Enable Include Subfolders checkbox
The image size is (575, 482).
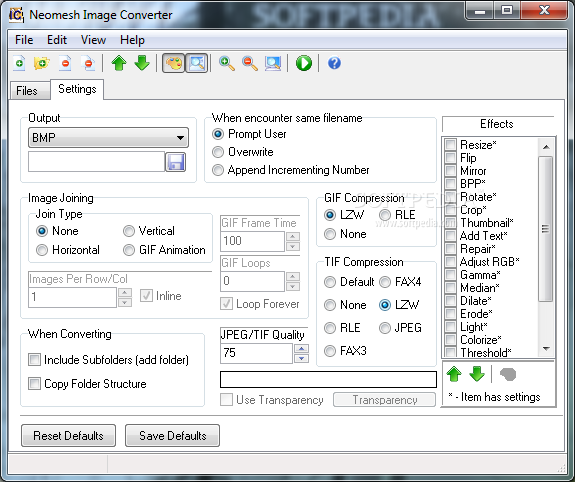click(x=34, y=359)
